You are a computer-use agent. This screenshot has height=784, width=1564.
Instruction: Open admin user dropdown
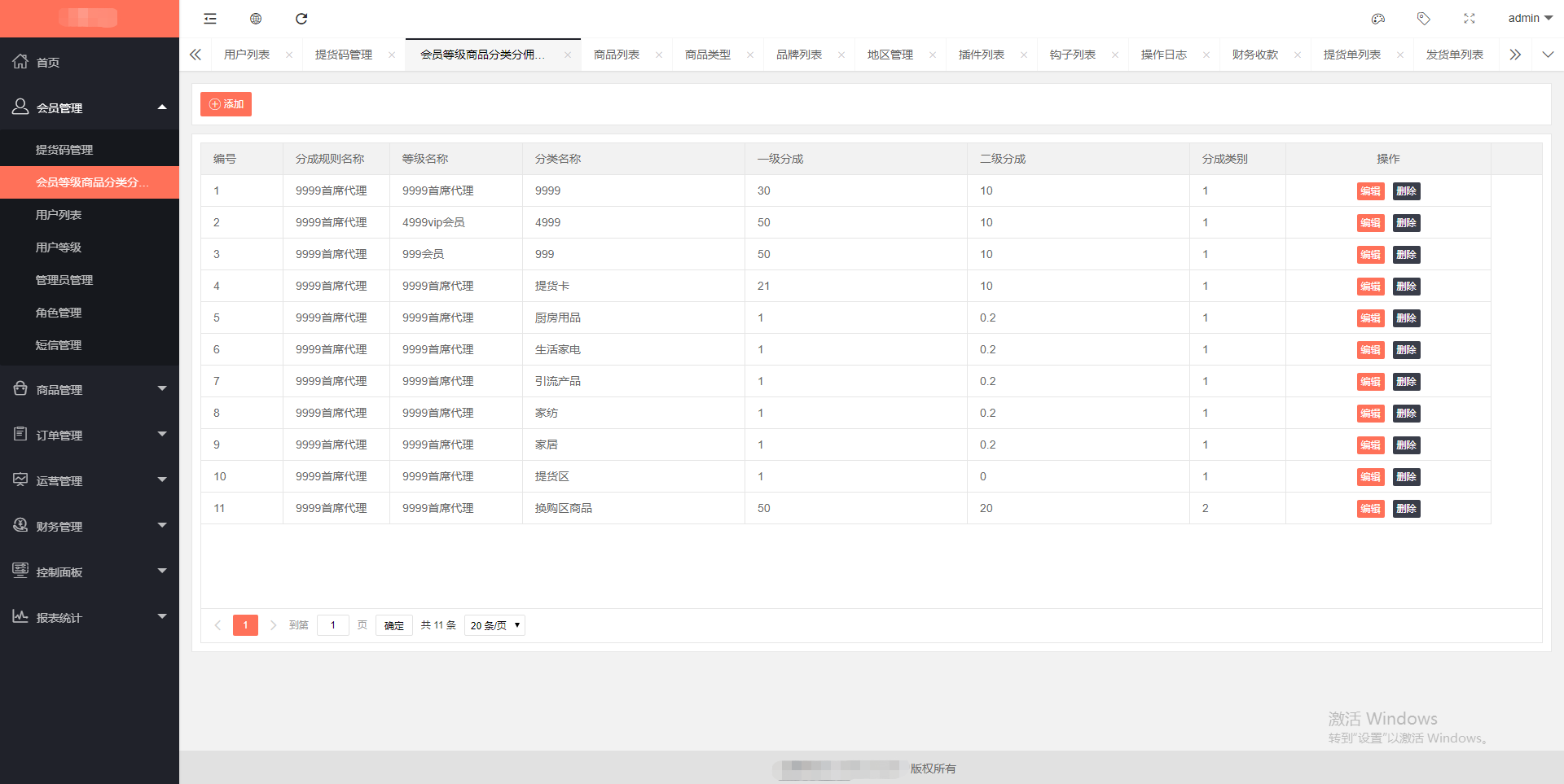pos(1530,18)
